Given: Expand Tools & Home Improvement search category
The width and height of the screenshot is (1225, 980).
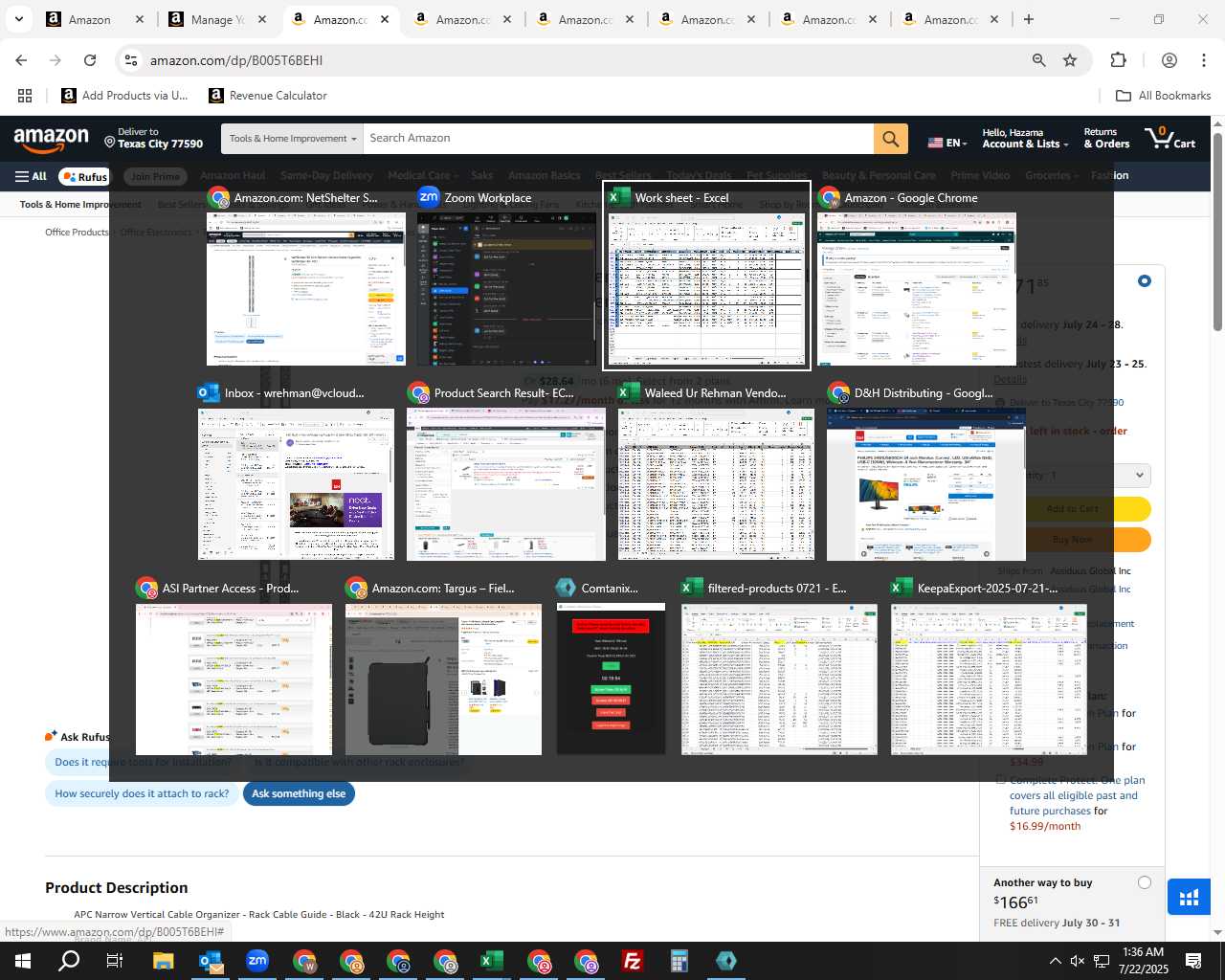Looking at the screenshot, I should pyautogui.click(x=292, y=139).
